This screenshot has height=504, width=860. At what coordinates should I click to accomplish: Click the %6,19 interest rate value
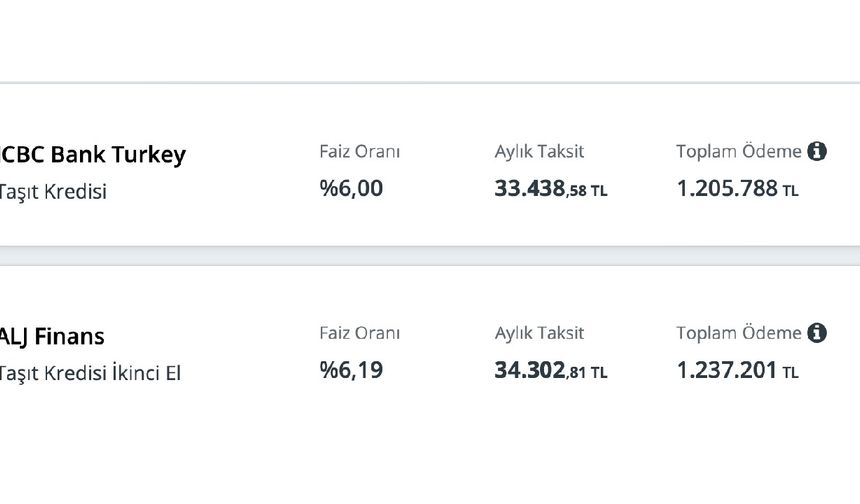[x=351, y=370]
